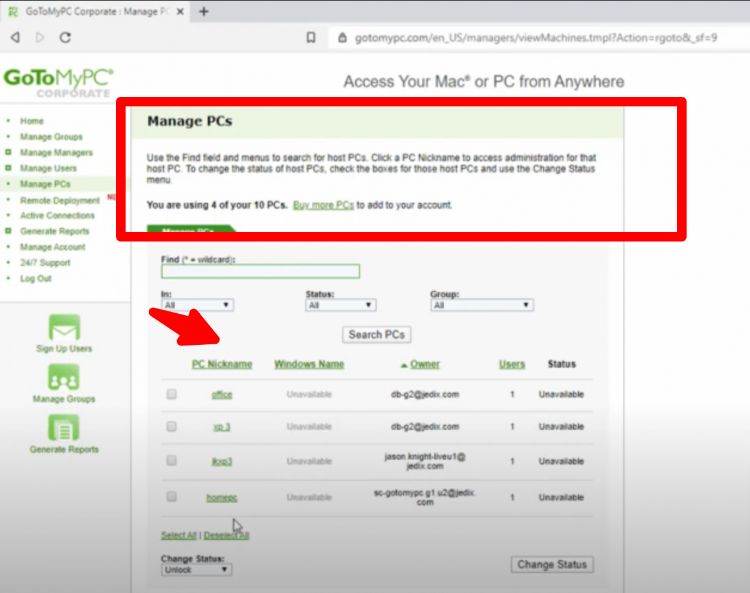Click the browser address bar URL
The height and width of the screenshot is (593, 750).
536,37
